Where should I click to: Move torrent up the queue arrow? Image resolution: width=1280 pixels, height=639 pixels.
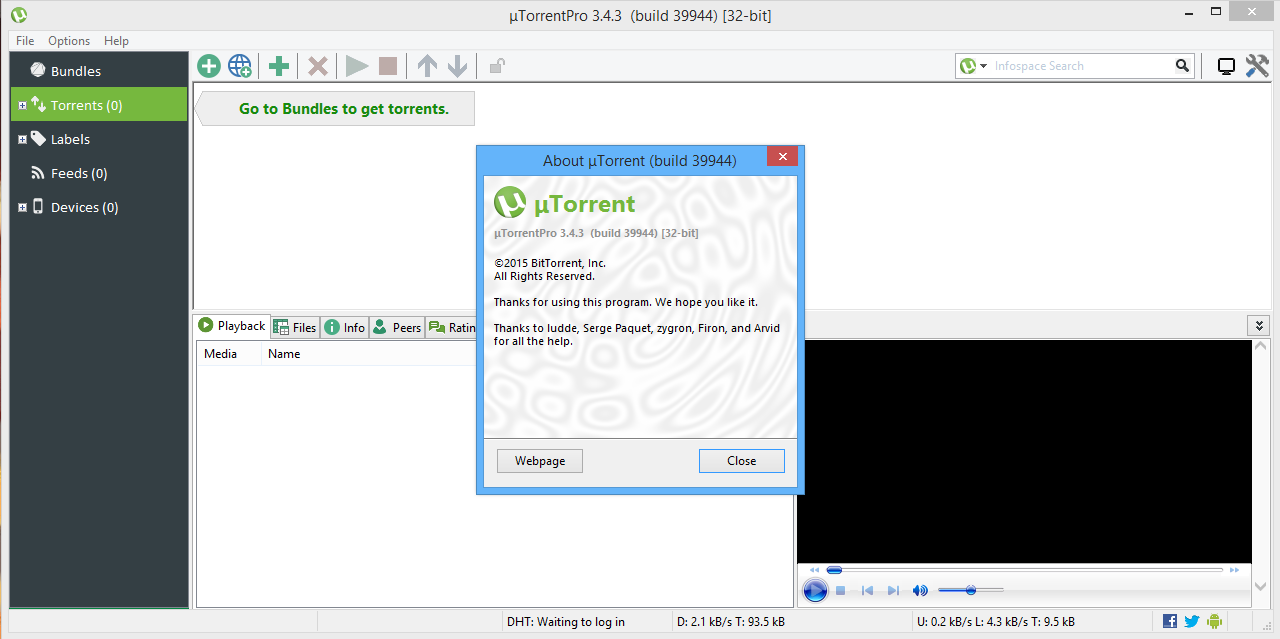[x=427, y=66]
